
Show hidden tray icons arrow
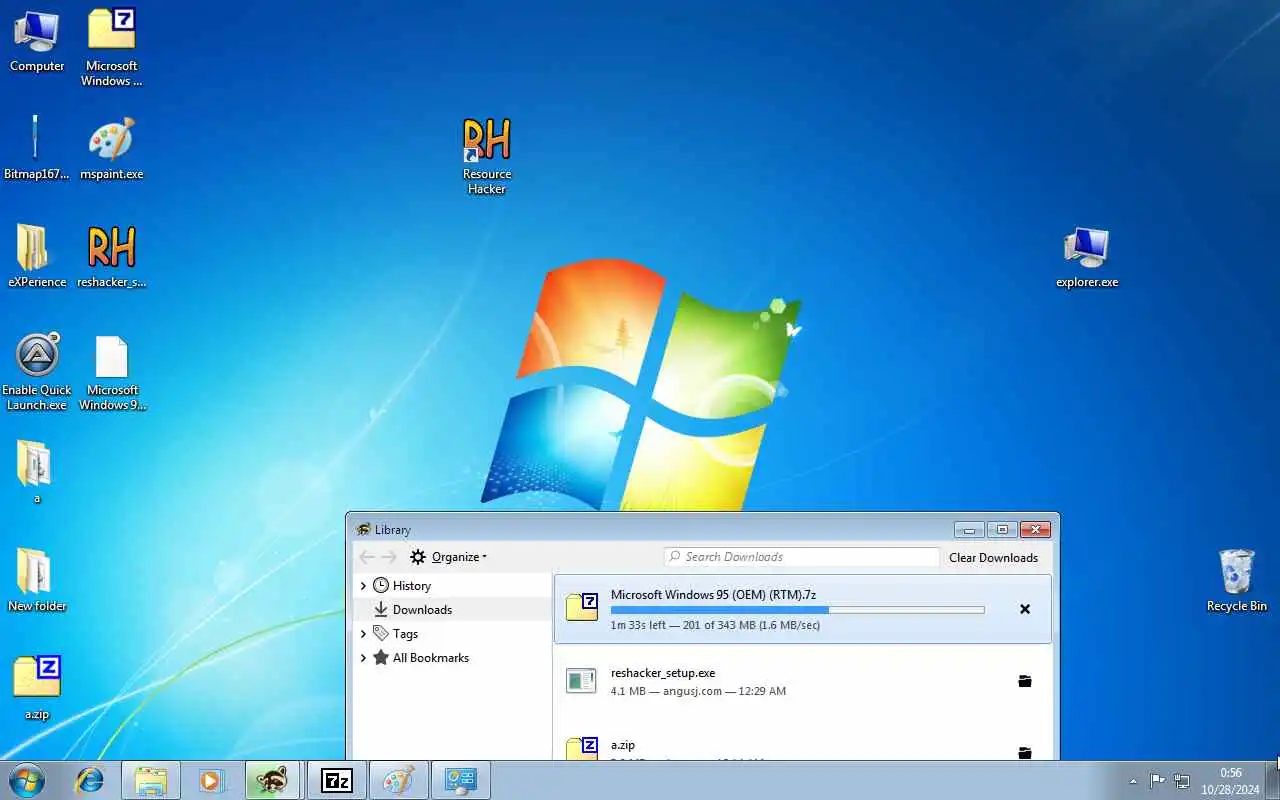(1133, 781)
